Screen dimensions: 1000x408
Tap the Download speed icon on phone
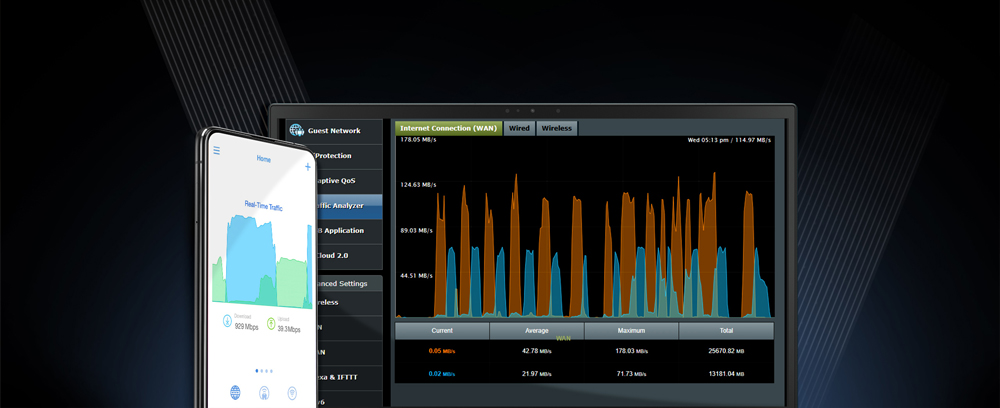pyautogui.click(x=227, y=321)
